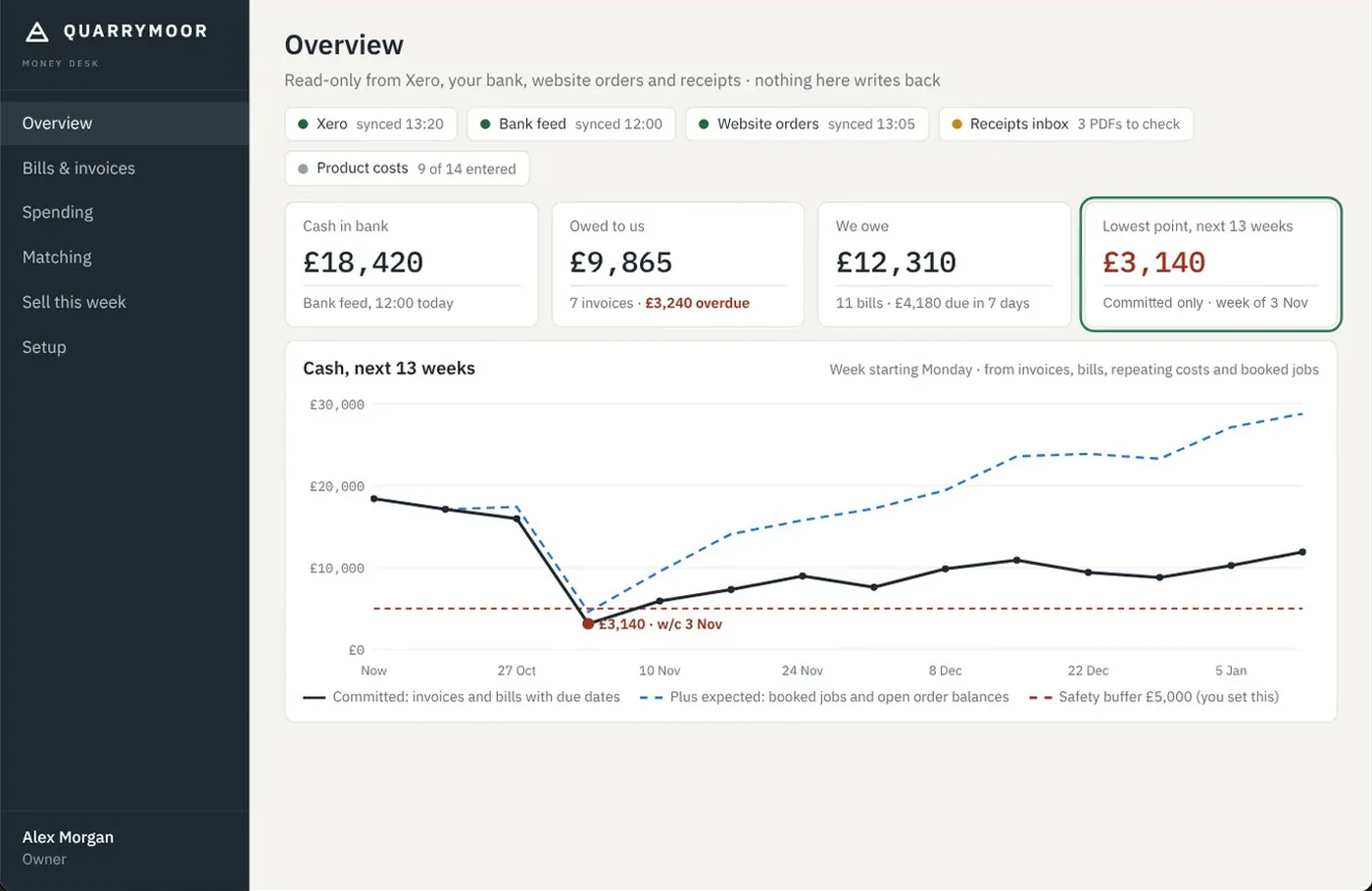This screenshot has width=1372, height=891.
Task: Click the blue Plus expected legend swatch
Action: 652,698
